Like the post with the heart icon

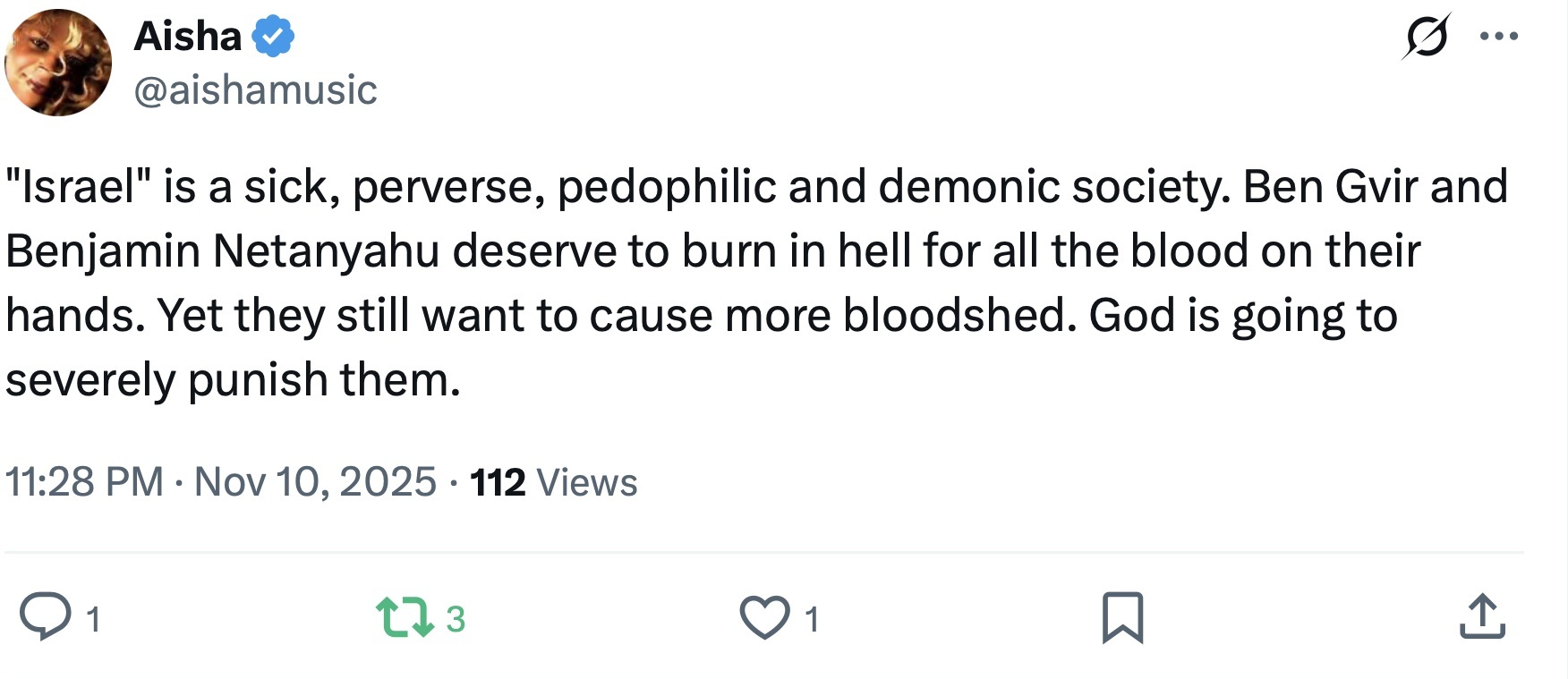point(764,617)
